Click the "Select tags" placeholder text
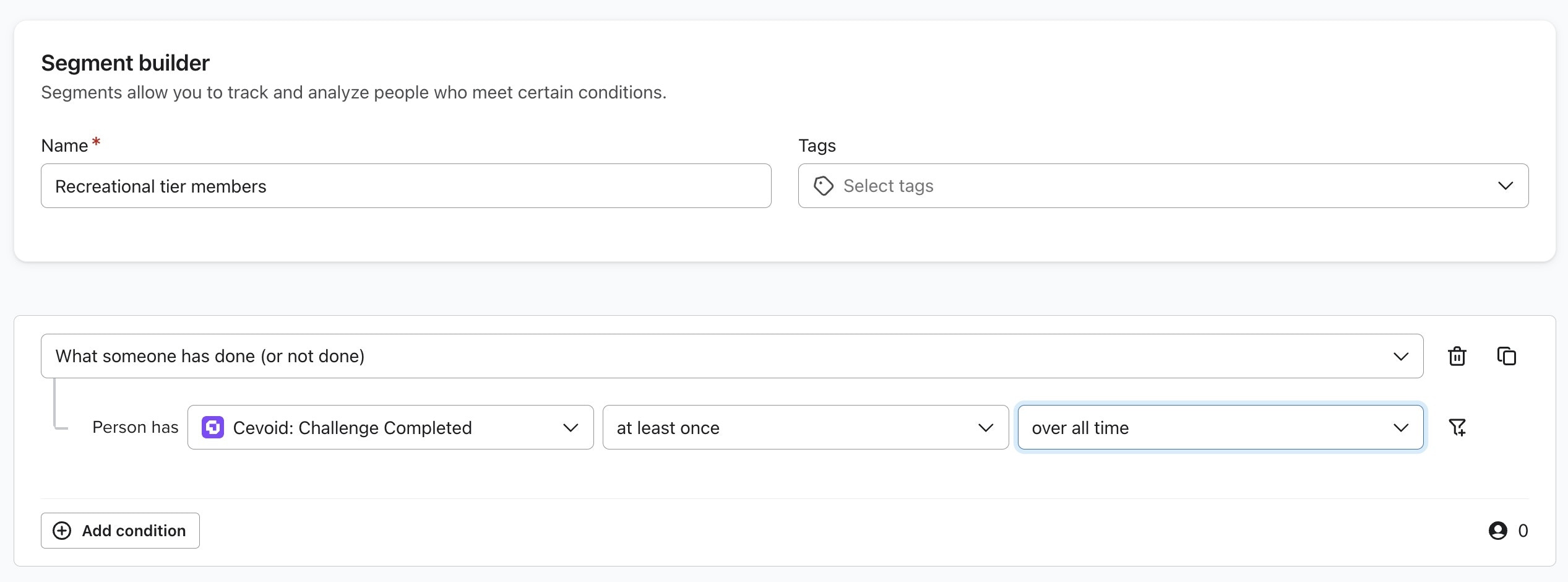Viewport: 1568px width, 582px height. tap(888, 186)
